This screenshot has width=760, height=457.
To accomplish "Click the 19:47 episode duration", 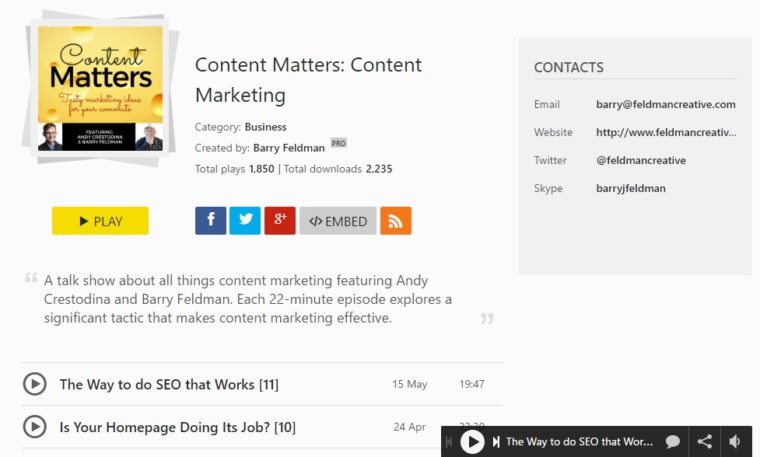I will pyautogui.click(x=472, y=384).
